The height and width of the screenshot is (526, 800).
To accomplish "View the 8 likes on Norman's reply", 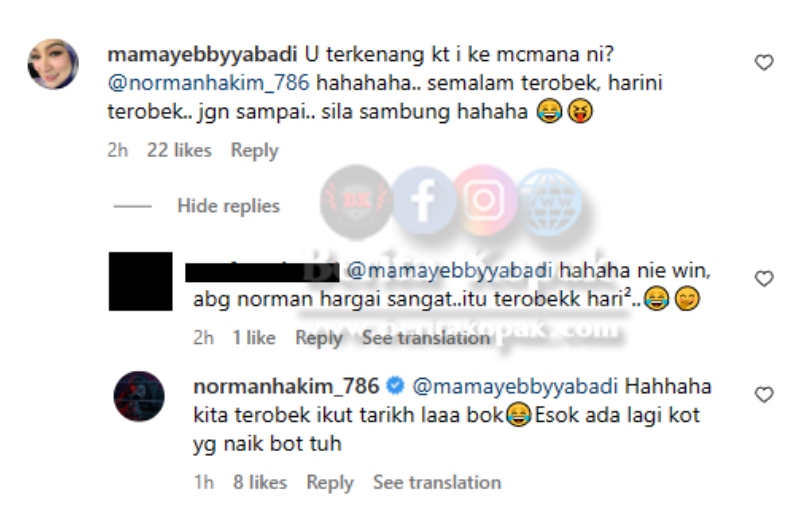I will 260,482.
